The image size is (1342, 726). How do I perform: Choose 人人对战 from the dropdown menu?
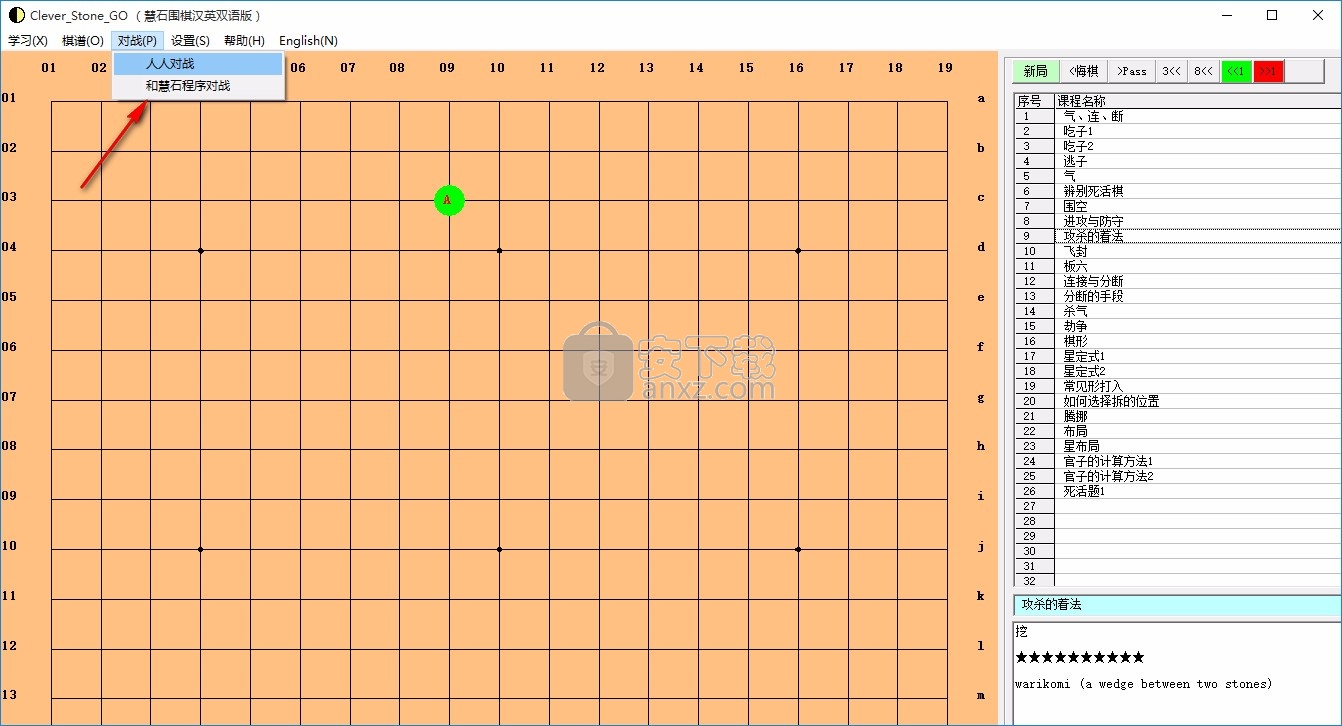click(x=199, y=64)
